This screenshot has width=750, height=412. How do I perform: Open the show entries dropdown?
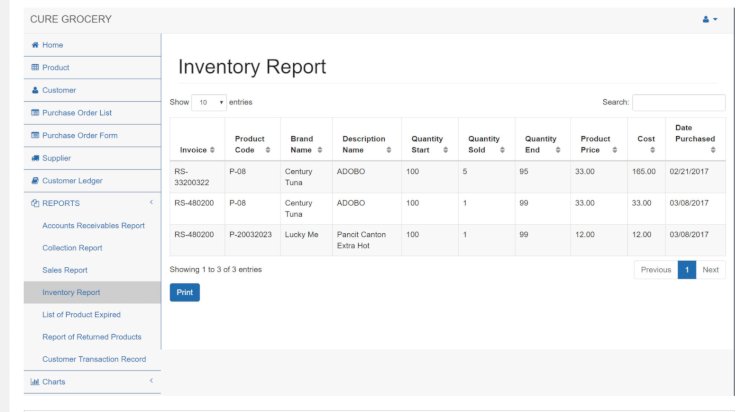209,102
